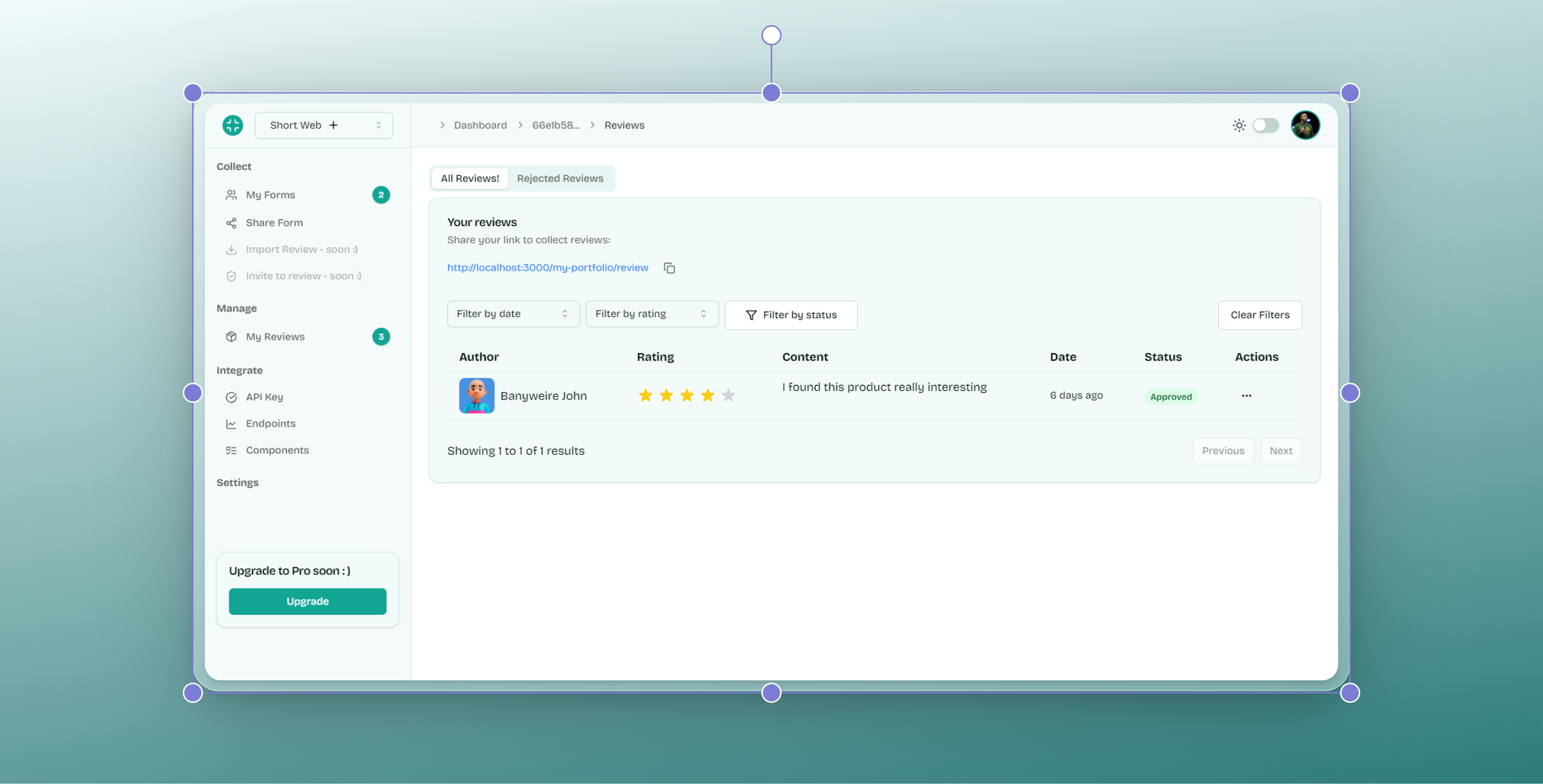This screenshot has width=1543, height=784.
Task: Switch to the Rejected Reviews tab
Action: (560, 179)
